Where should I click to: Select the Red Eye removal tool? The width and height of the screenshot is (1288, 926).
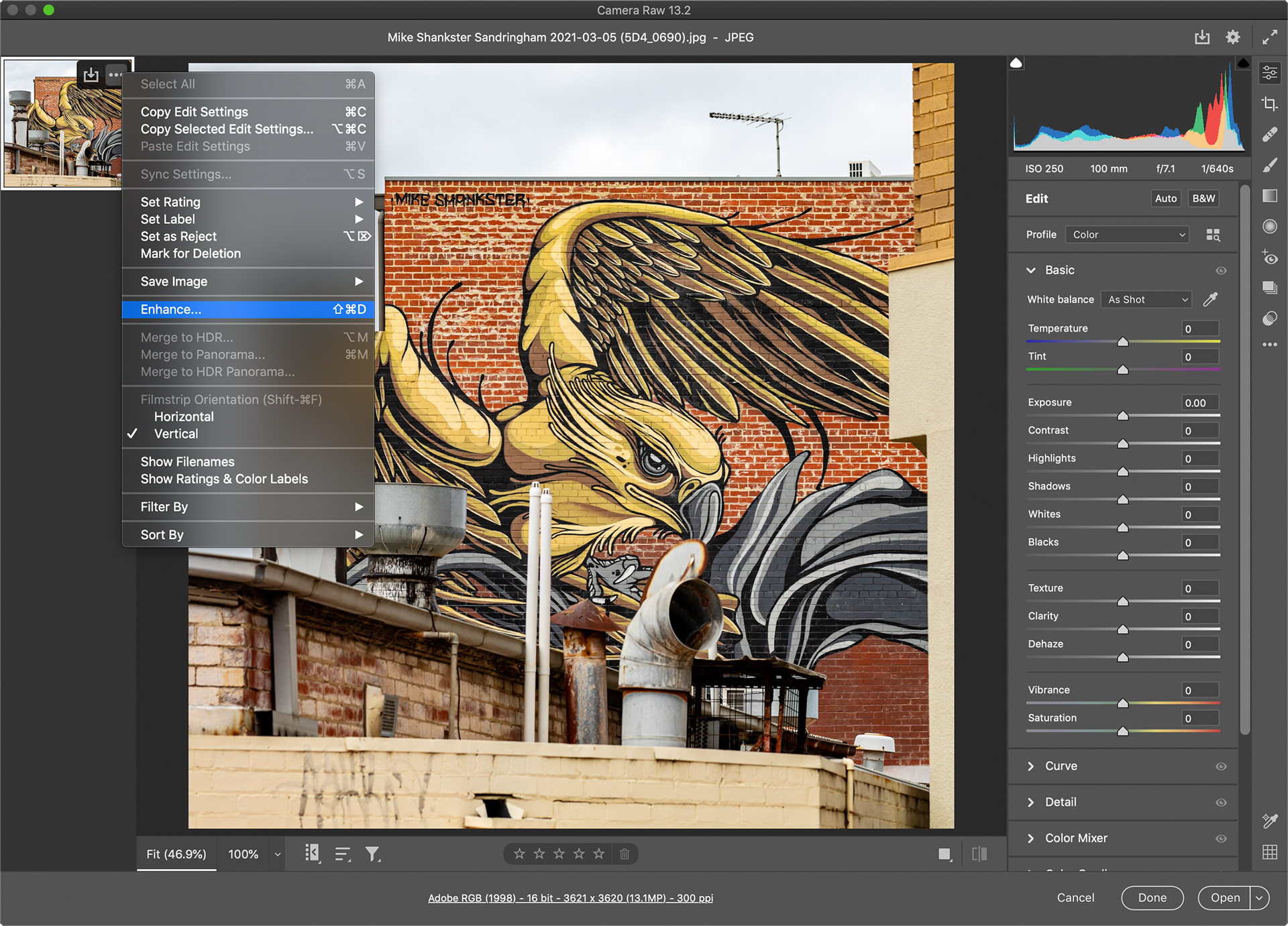click(x=1269, y=257)
